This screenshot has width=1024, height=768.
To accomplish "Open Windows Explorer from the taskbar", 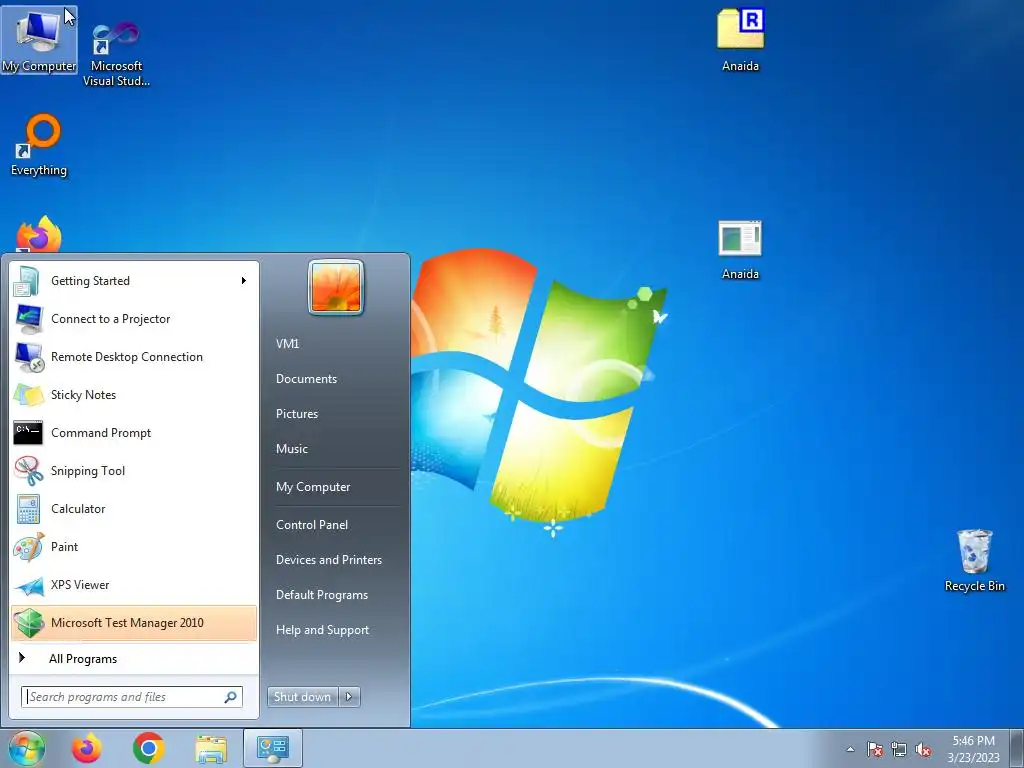I will [x=211, y=749].
